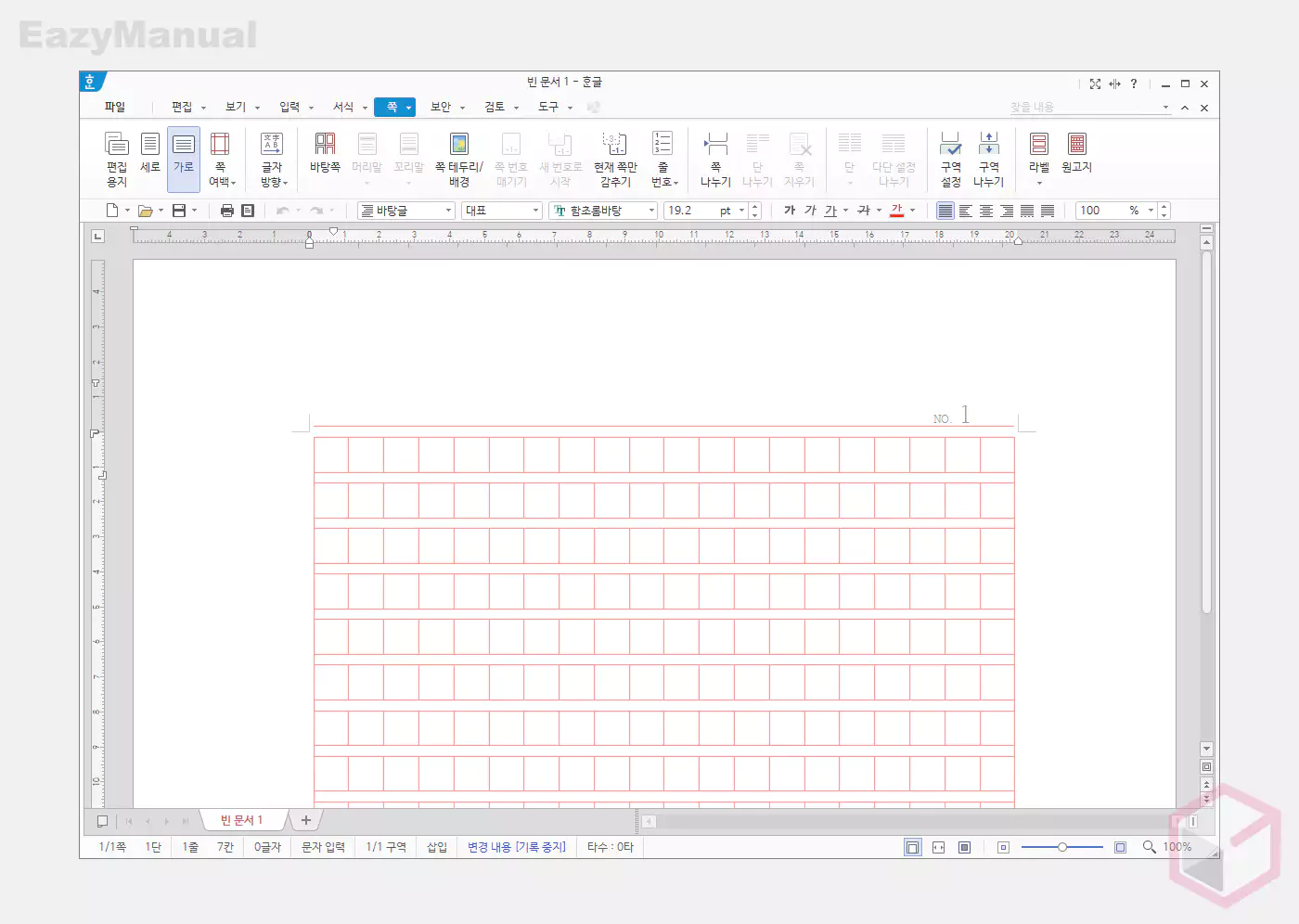Click the zoom slider in status bar
Image resolution: width=1299 pixels, height=924 pixels.
pos(1062,847)
